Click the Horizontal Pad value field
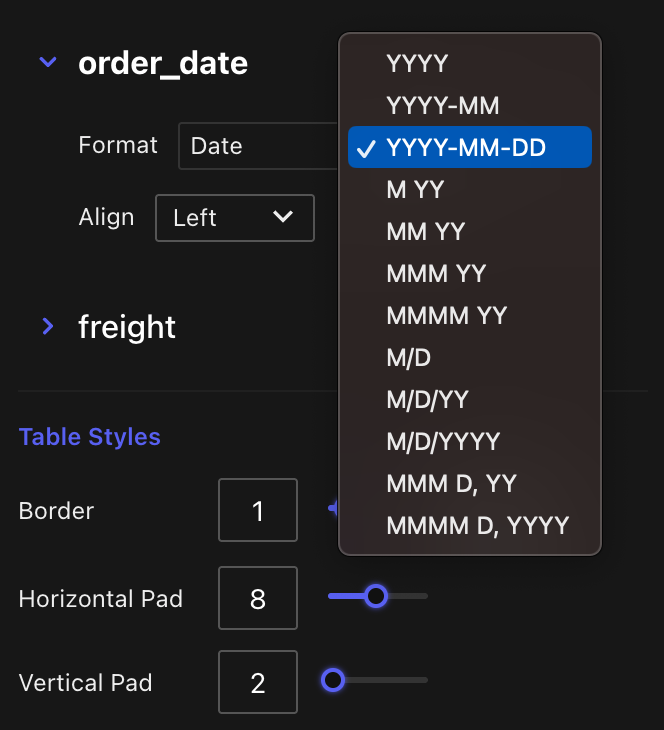 point(258,598)
